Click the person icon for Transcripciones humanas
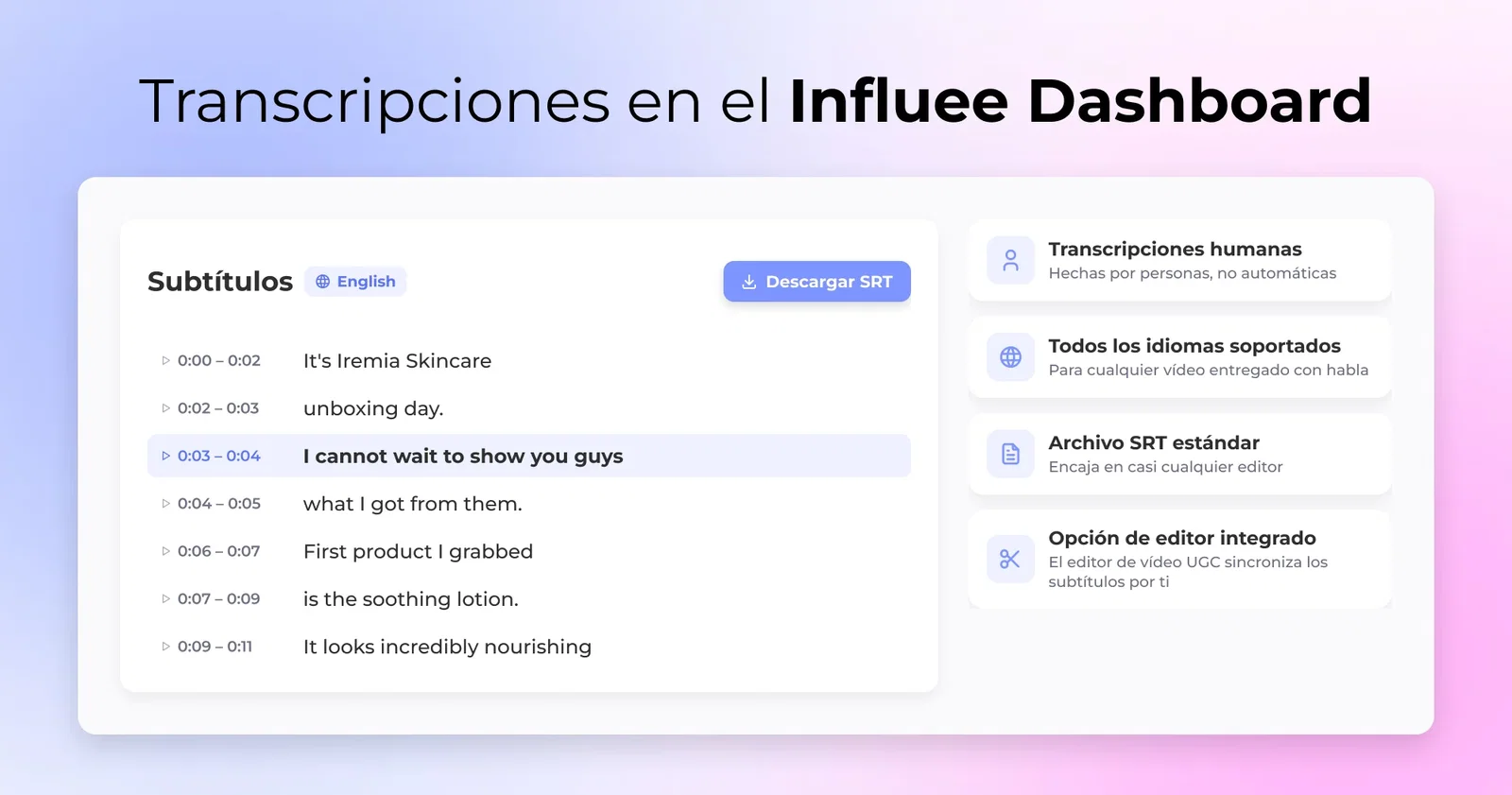The image size is (1512, 795). pos(1010,261)
